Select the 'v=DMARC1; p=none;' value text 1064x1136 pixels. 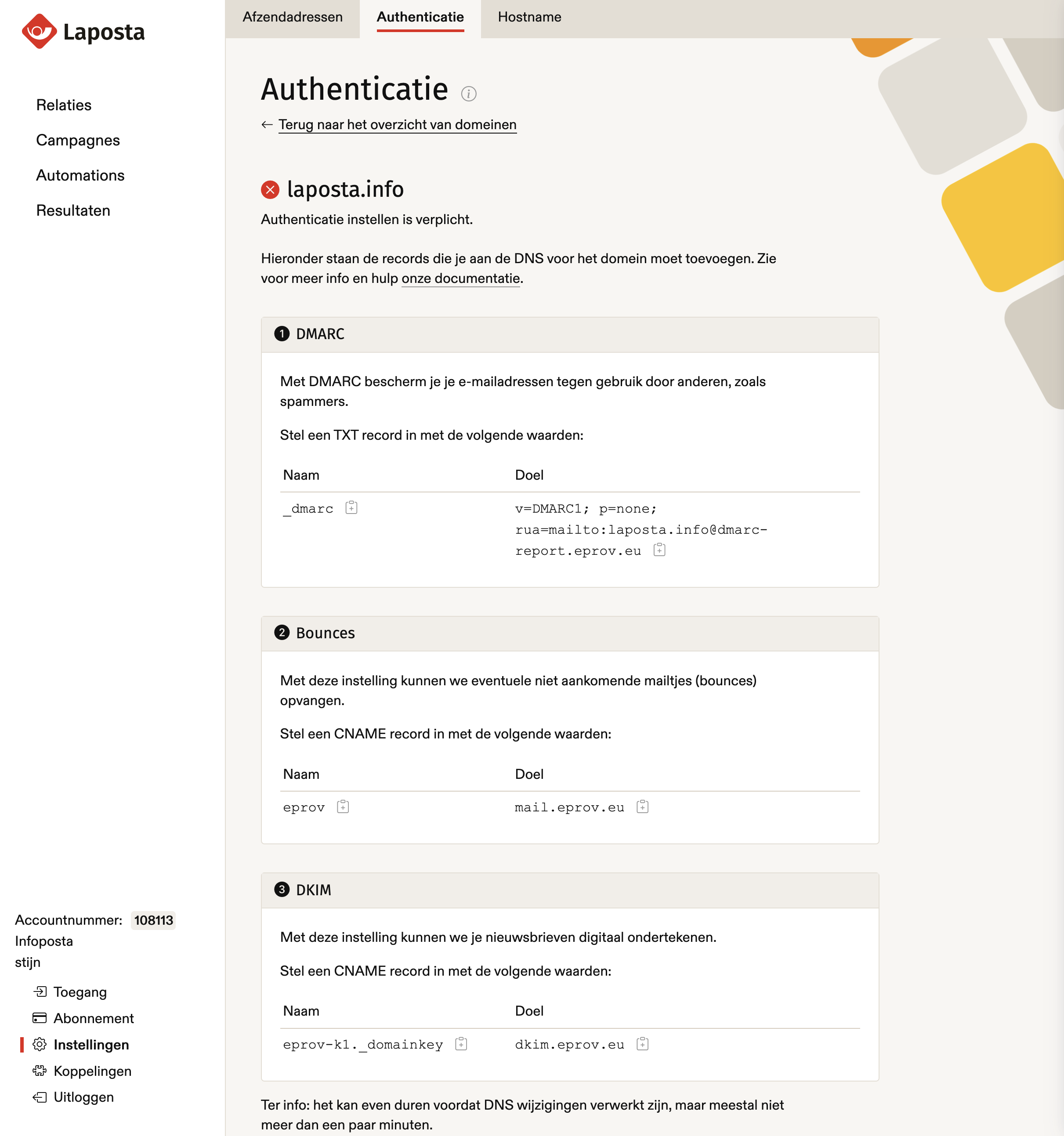tap(586, 509)
